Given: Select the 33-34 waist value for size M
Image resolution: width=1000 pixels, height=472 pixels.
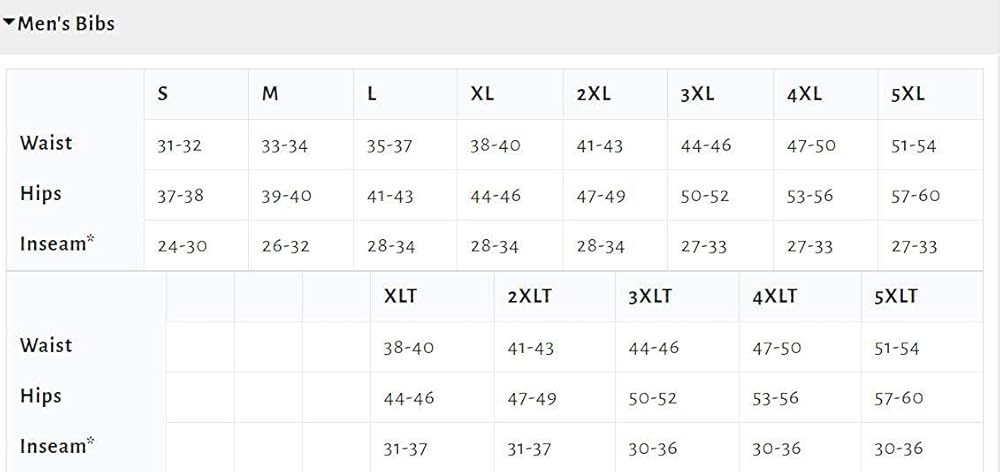Looking at the screenshot, I should 285,146.
